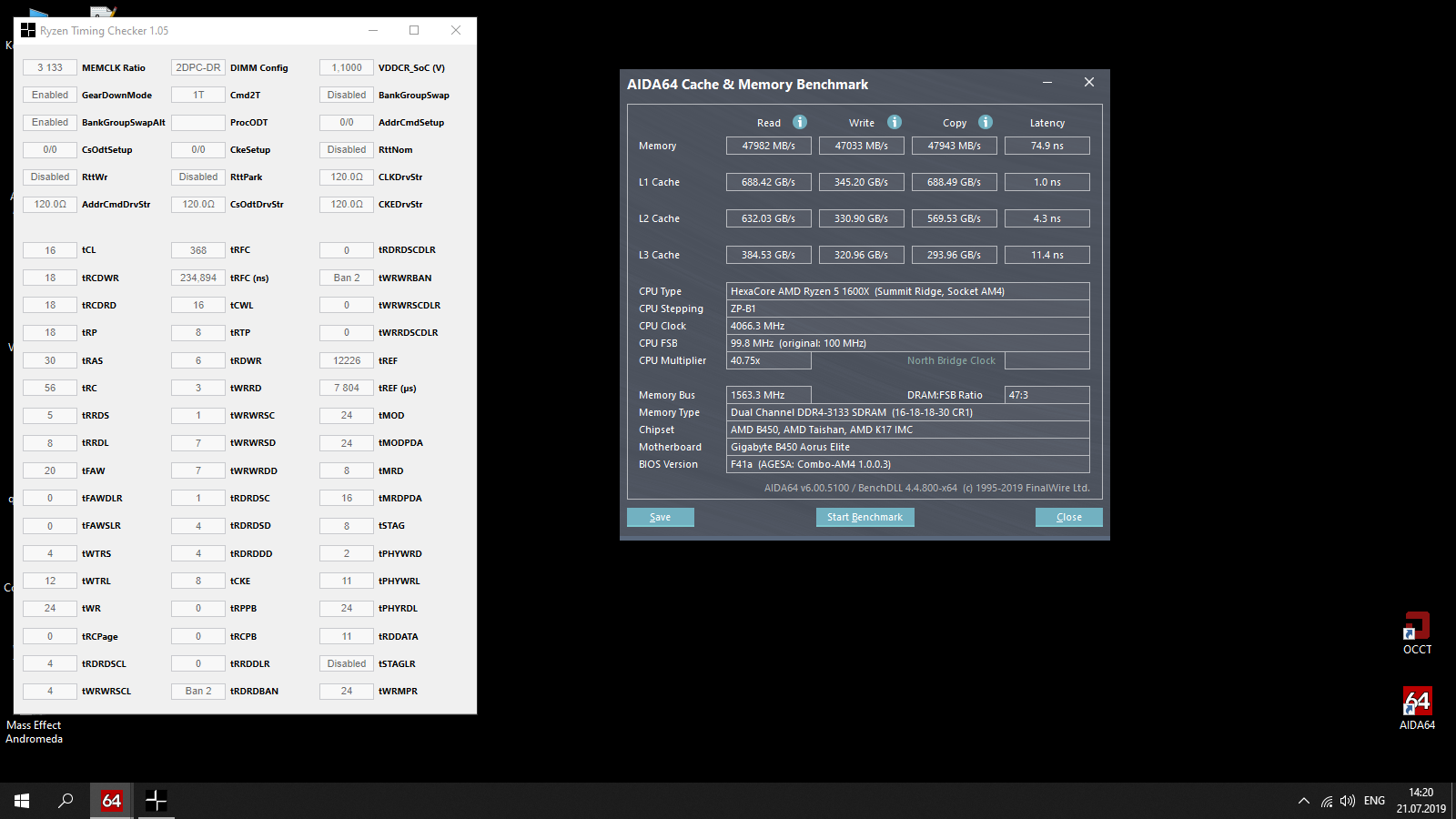Click the MEMCLK Ratio value 3 133
1456x819 pixels.
(x=50, y=67)
